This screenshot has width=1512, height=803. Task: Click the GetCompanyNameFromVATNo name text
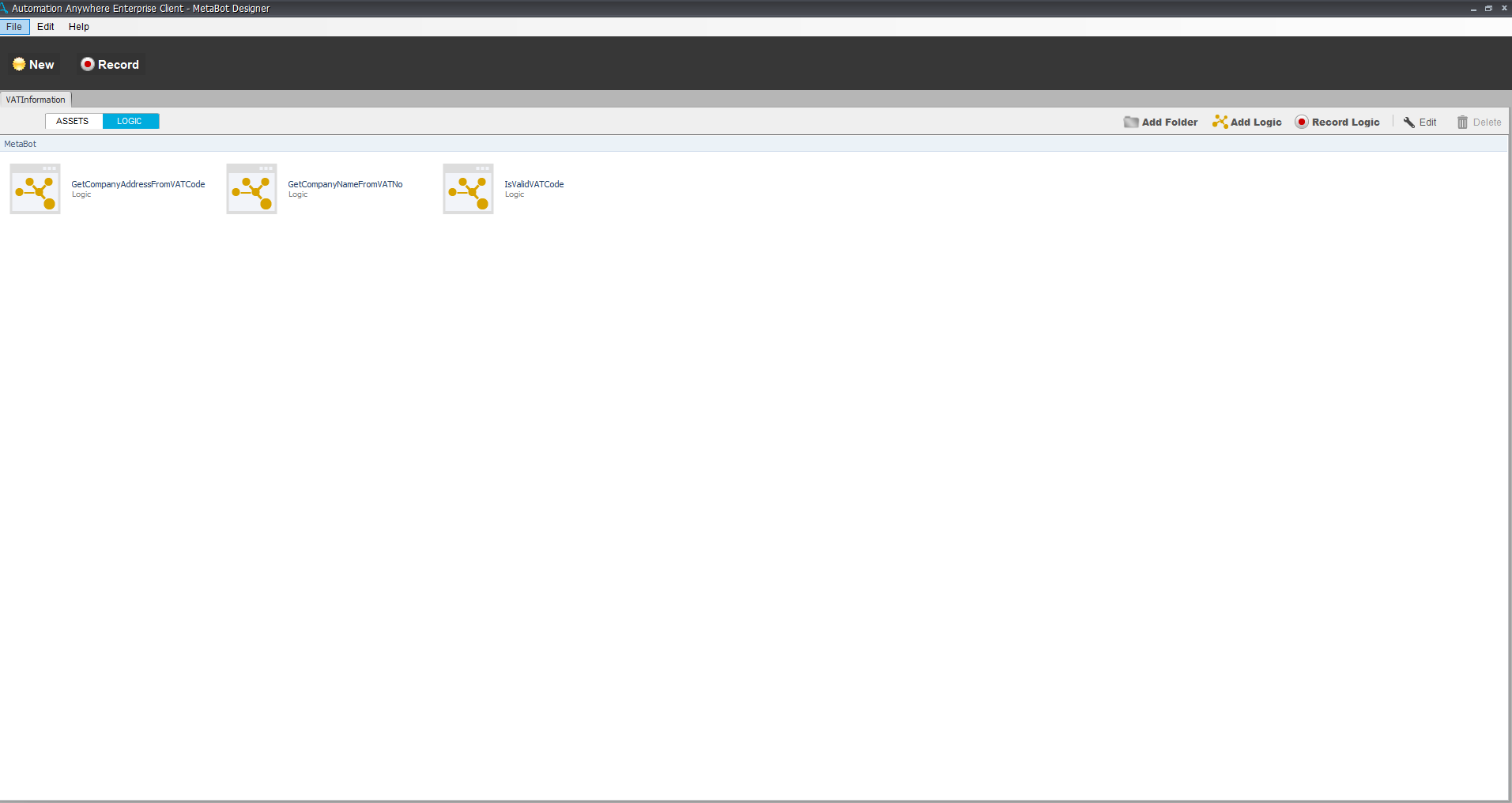tap(345, 184)
